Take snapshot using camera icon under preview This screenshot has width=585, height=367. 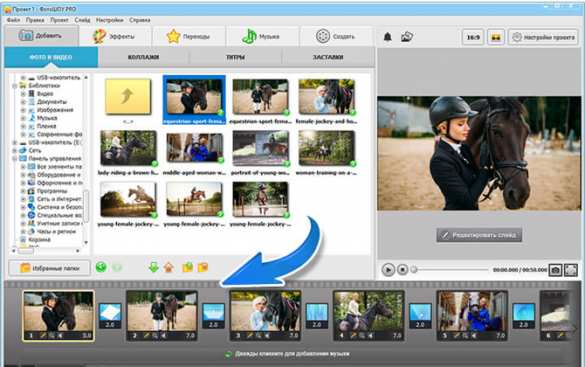coord(555,270)
